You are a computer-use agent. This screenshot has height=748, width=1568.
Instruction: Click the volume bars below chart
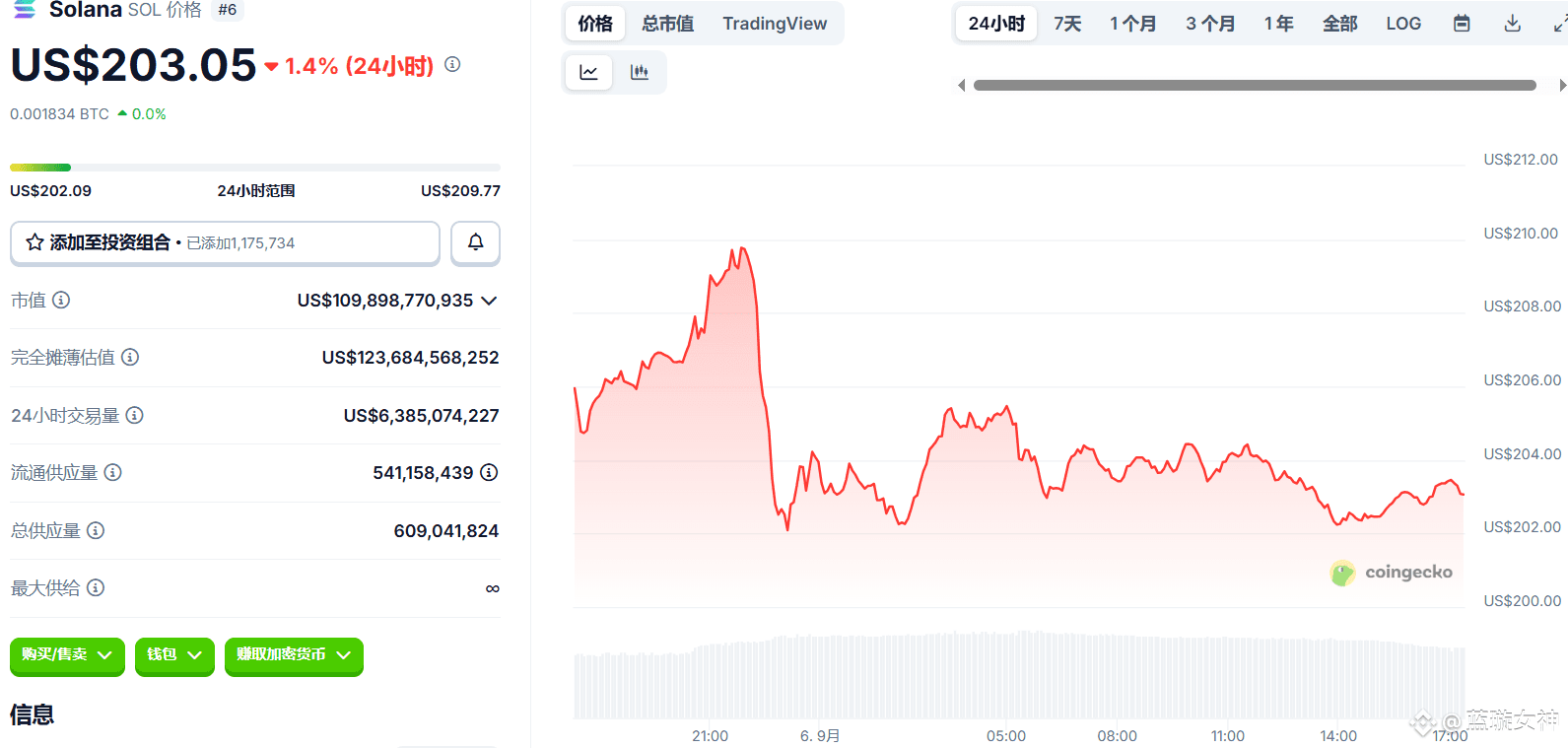[x=1018, y=675]
